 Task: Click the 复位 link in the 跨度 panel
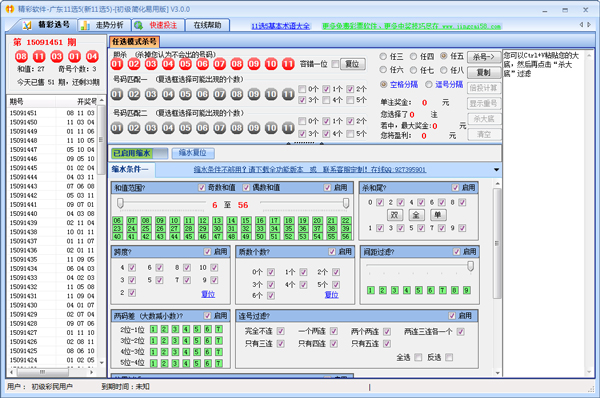point(208,294)
